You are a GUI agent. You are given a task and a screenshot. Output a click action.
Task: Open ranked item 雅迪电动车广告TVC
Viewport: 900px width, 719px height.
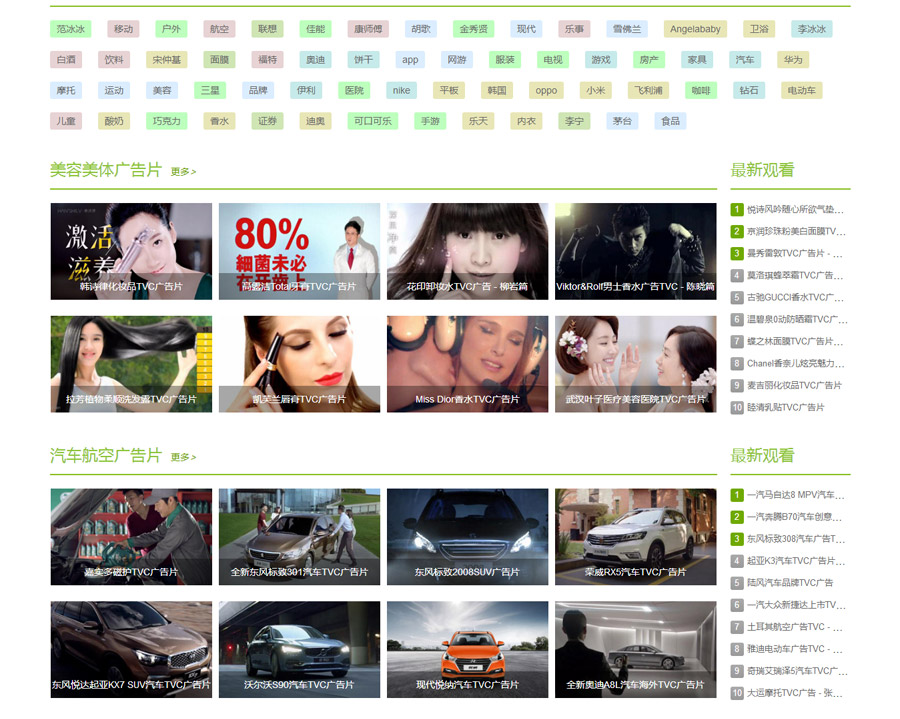(x=794, y=648)
